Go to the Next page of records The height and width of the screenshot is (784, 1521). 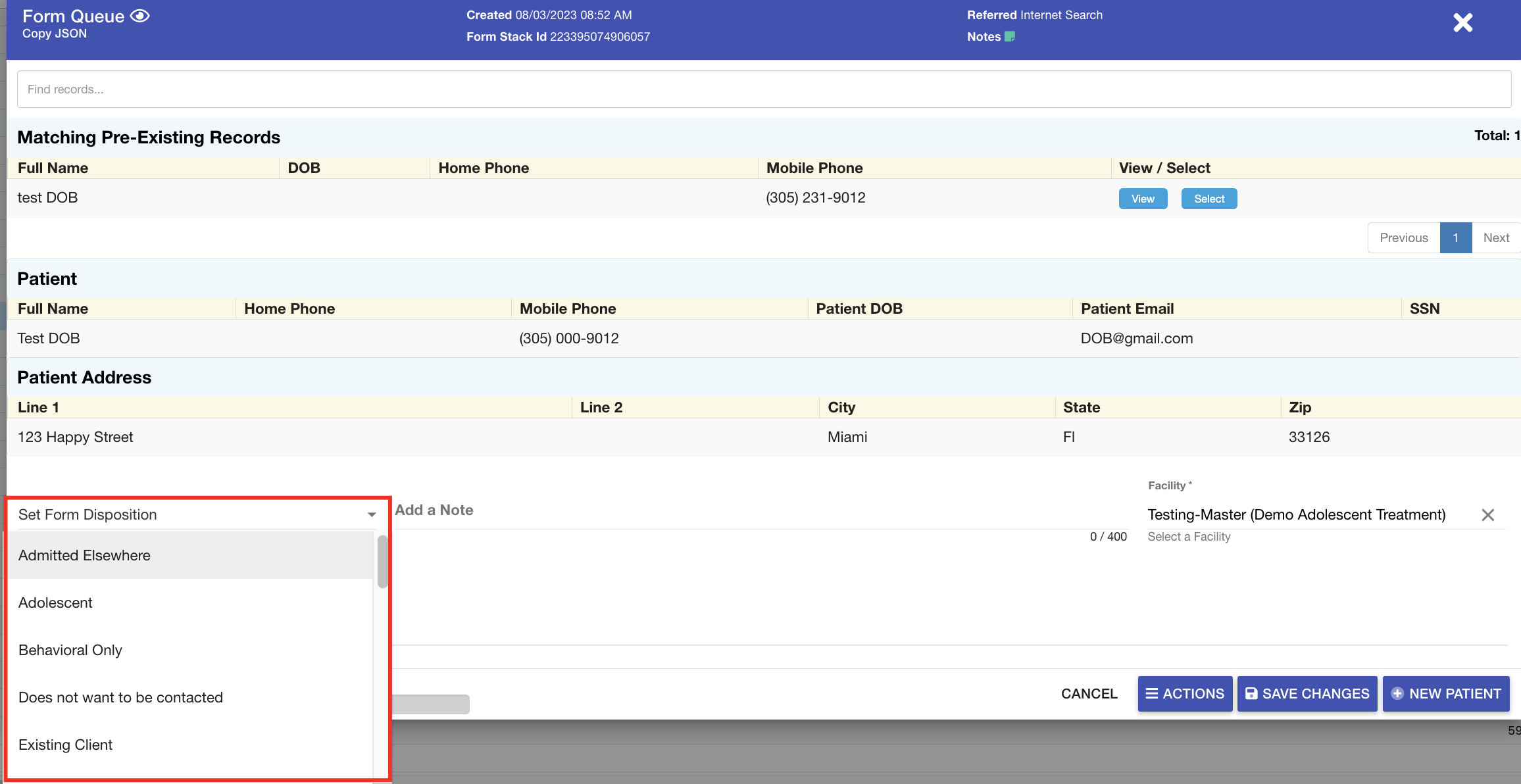1496,238
